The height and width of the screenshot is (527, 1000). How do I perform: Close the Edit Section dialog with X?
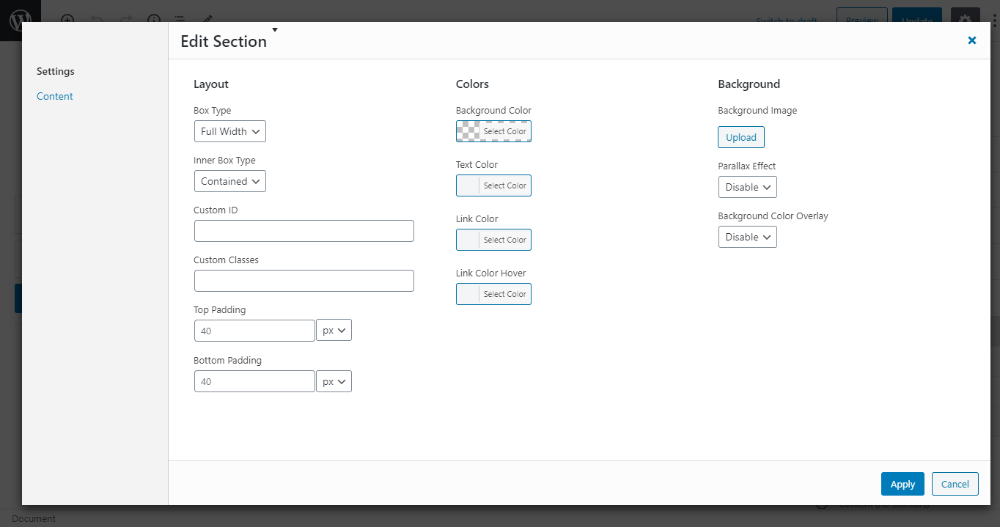972,40
